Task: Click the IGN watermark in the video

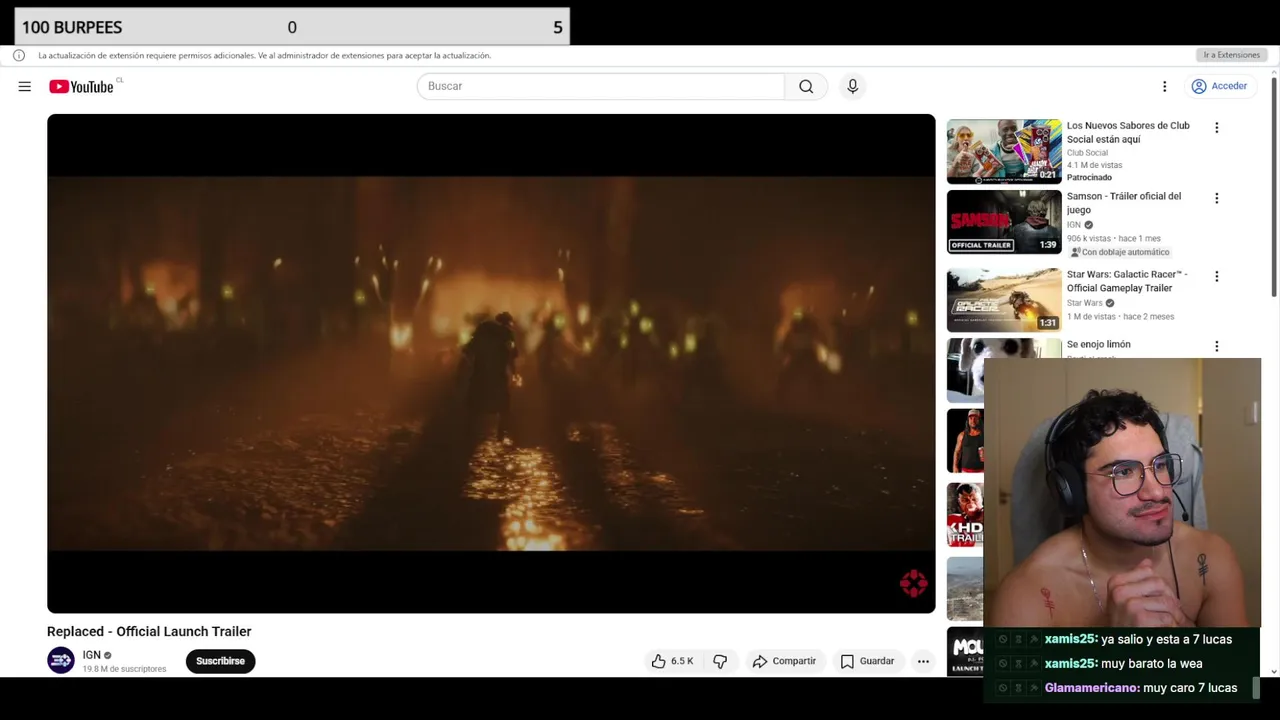Action: tap(913, 583)
